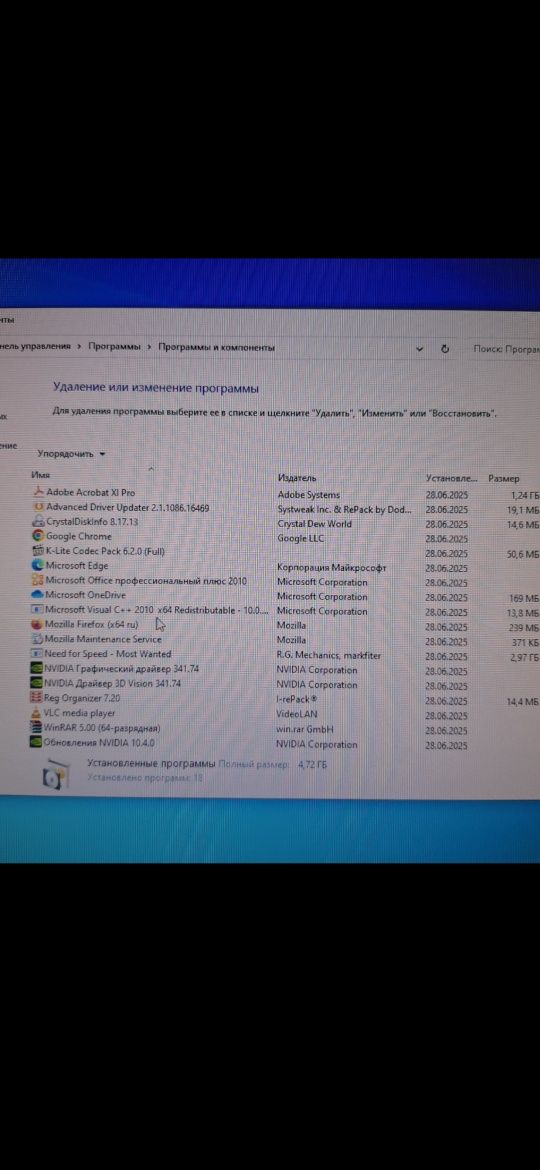Sort list by the Установлено column header
The width and height of the screenshot is (540, 1170).
pos(450,478)
